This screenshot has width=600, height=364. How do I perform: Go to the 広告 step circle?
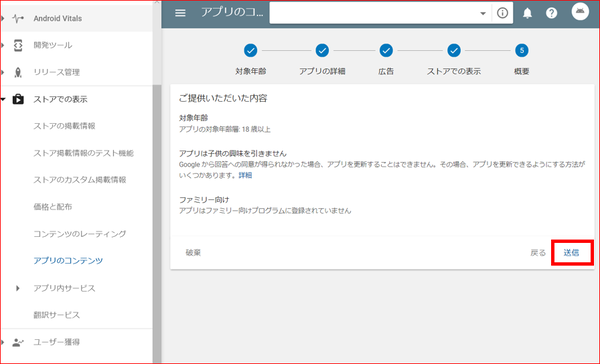pyautogui.click(x=386, y=50)
